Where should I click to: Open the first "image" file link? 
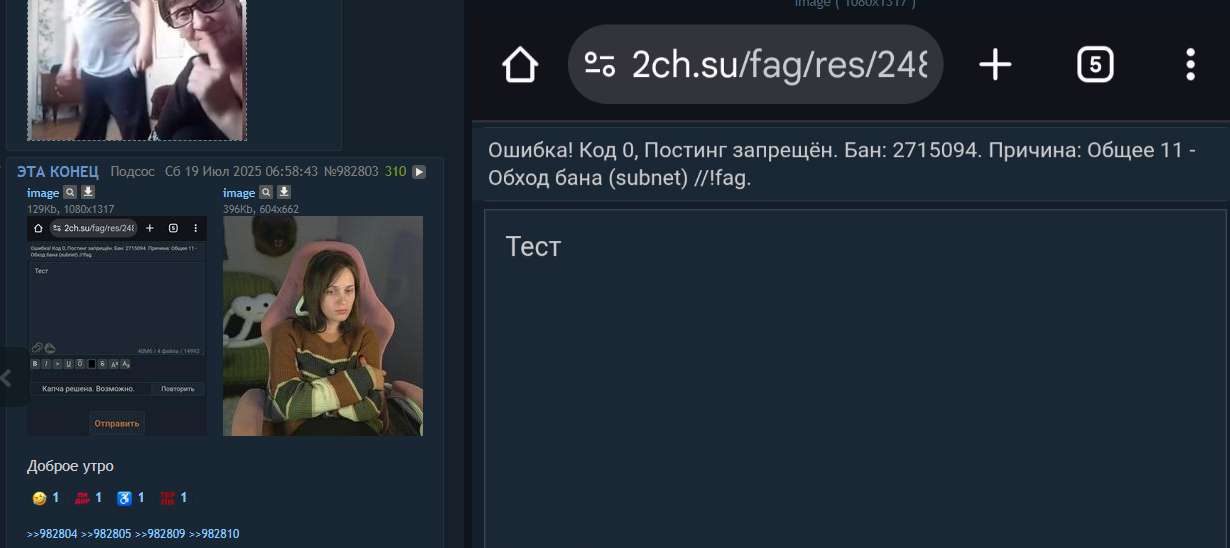43,192
